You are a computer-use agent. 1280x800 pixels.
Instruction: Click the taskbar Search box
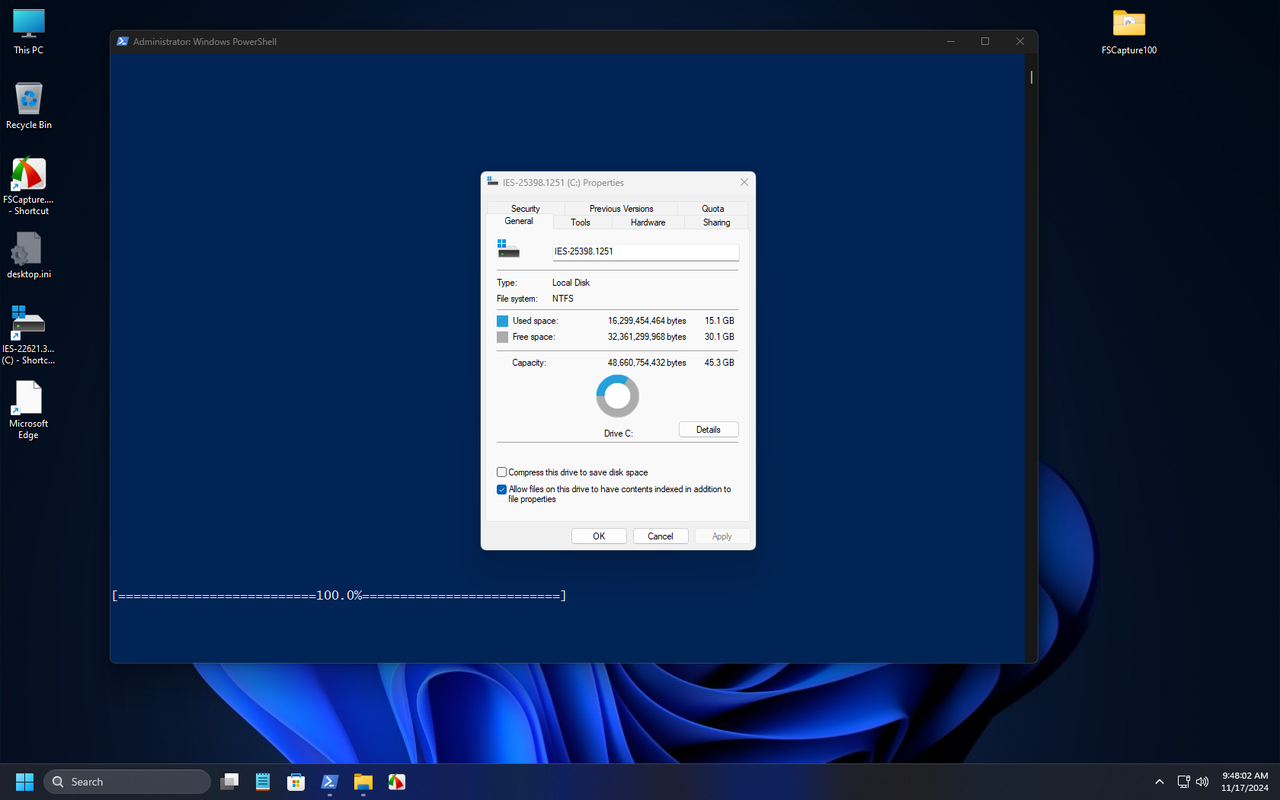[x=127, y=781]
